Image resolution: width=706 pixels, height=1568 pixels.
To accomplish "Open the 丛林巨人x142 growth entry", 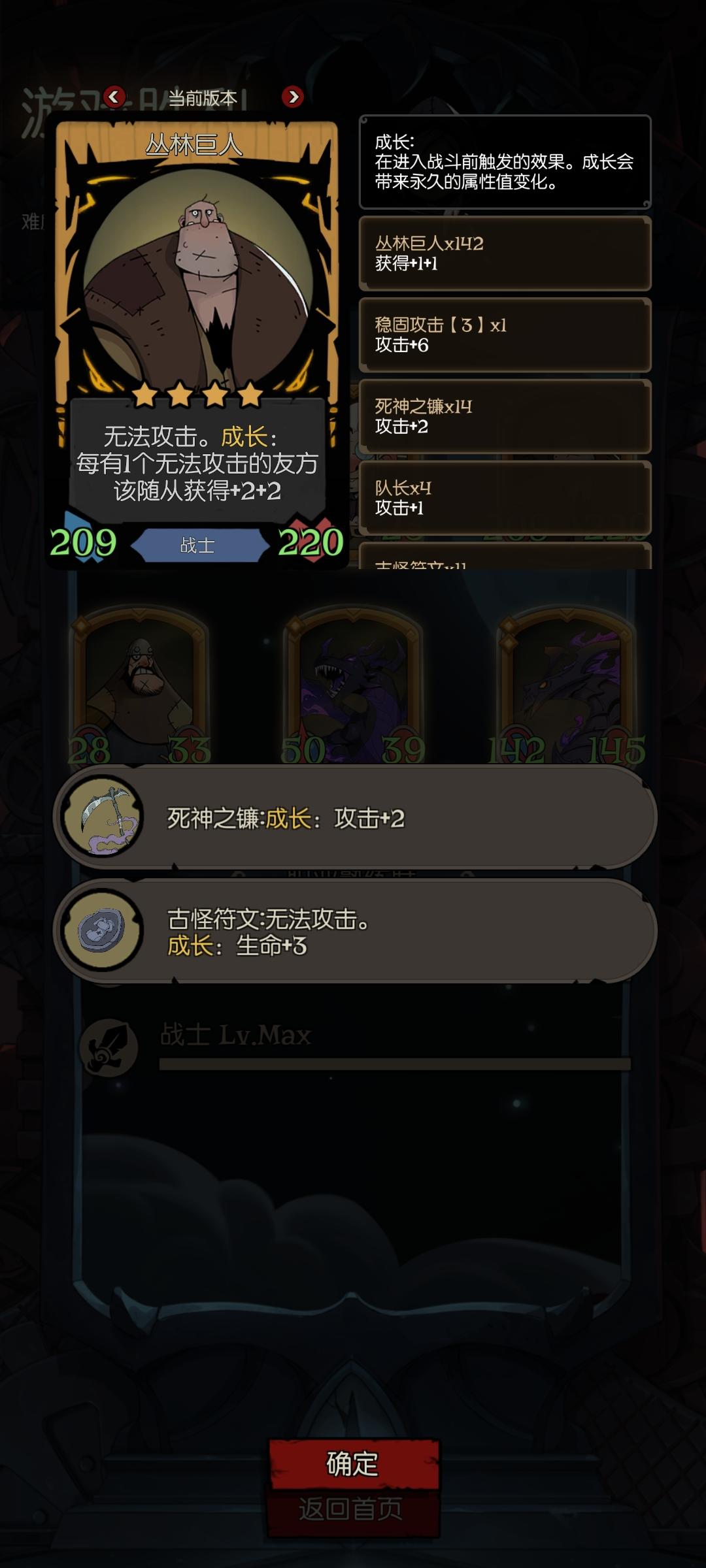I will click(x=505, y=253).
